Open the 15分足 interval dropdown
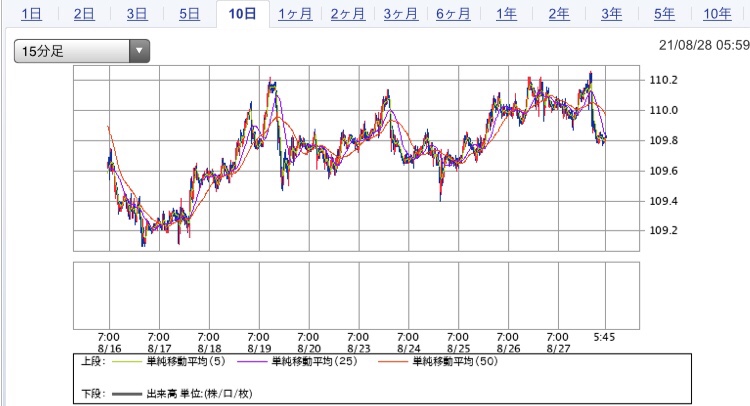Image resolution: width=750 pixels, height=406 pixels. pos(82,51)
